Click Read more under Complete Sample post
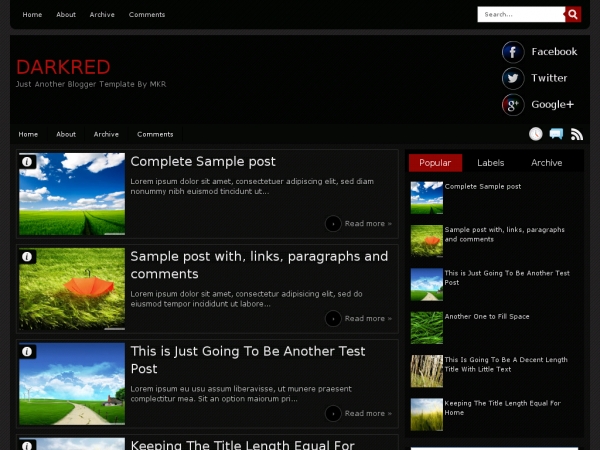600x450 pixels. coord(368,223)
